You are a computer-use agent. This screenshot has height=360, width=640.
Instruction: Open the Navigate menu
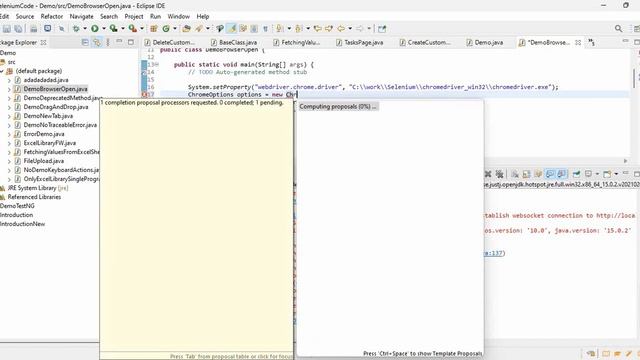tap(82, 16)
